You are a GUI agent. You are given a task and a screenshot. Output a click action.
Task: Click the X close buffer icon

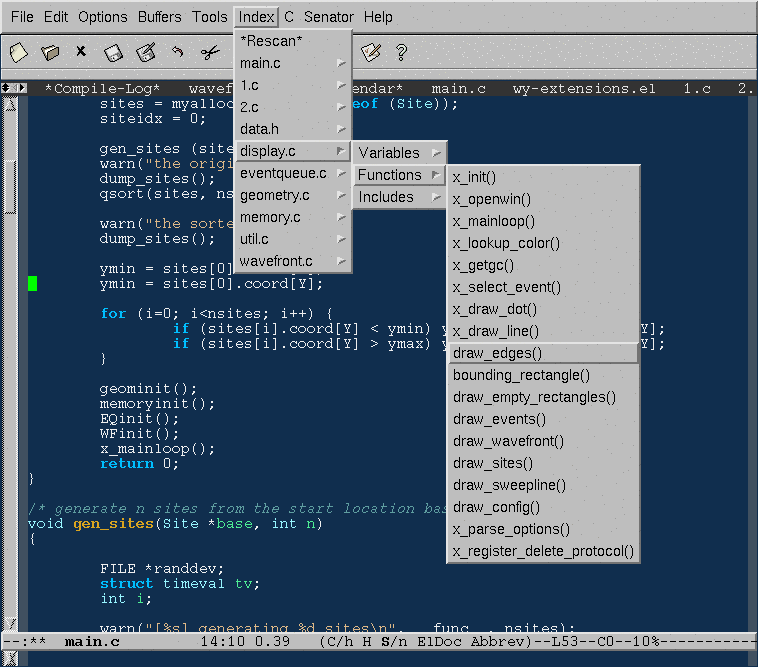pyautogui.click(x=81, y=52)
